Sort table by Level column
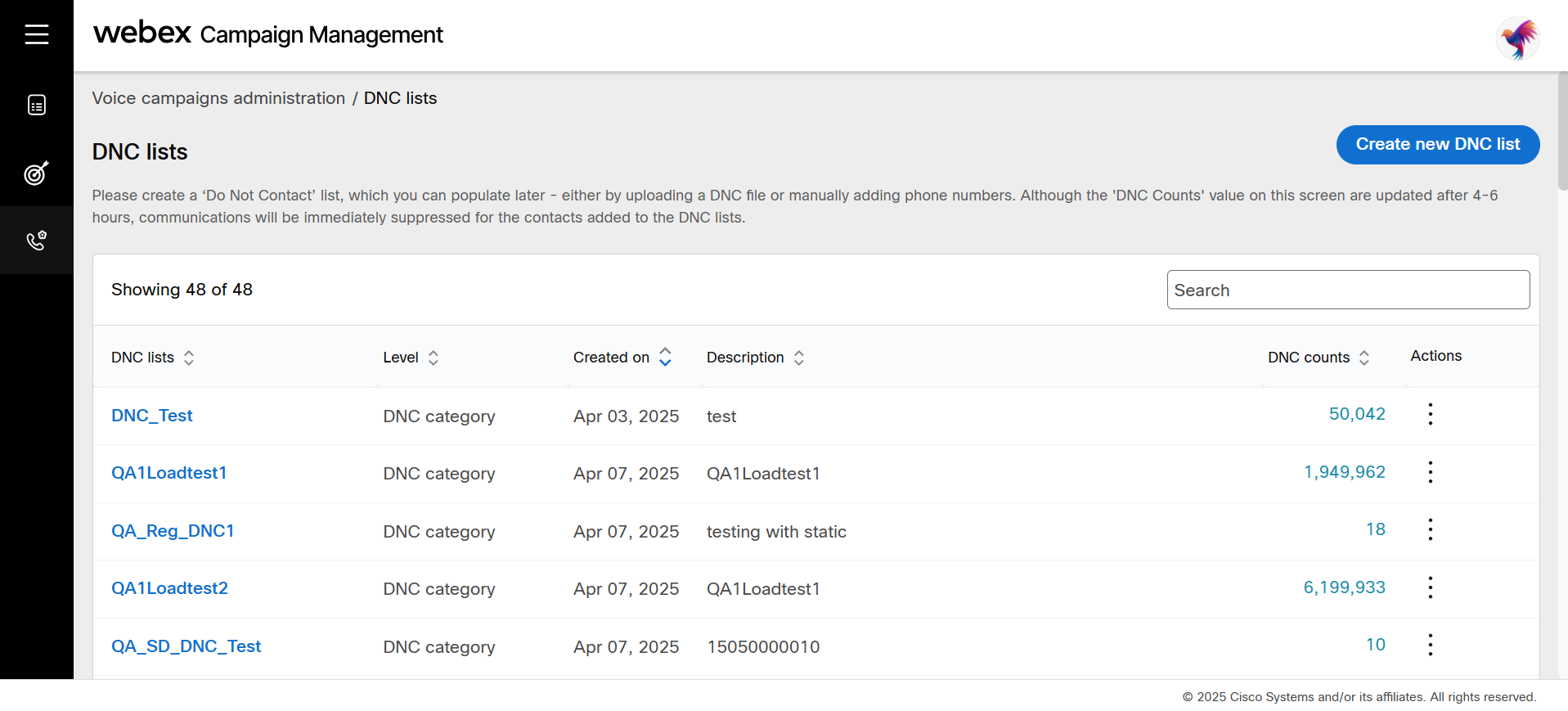1568x711 pixels. tap(434, 358)
